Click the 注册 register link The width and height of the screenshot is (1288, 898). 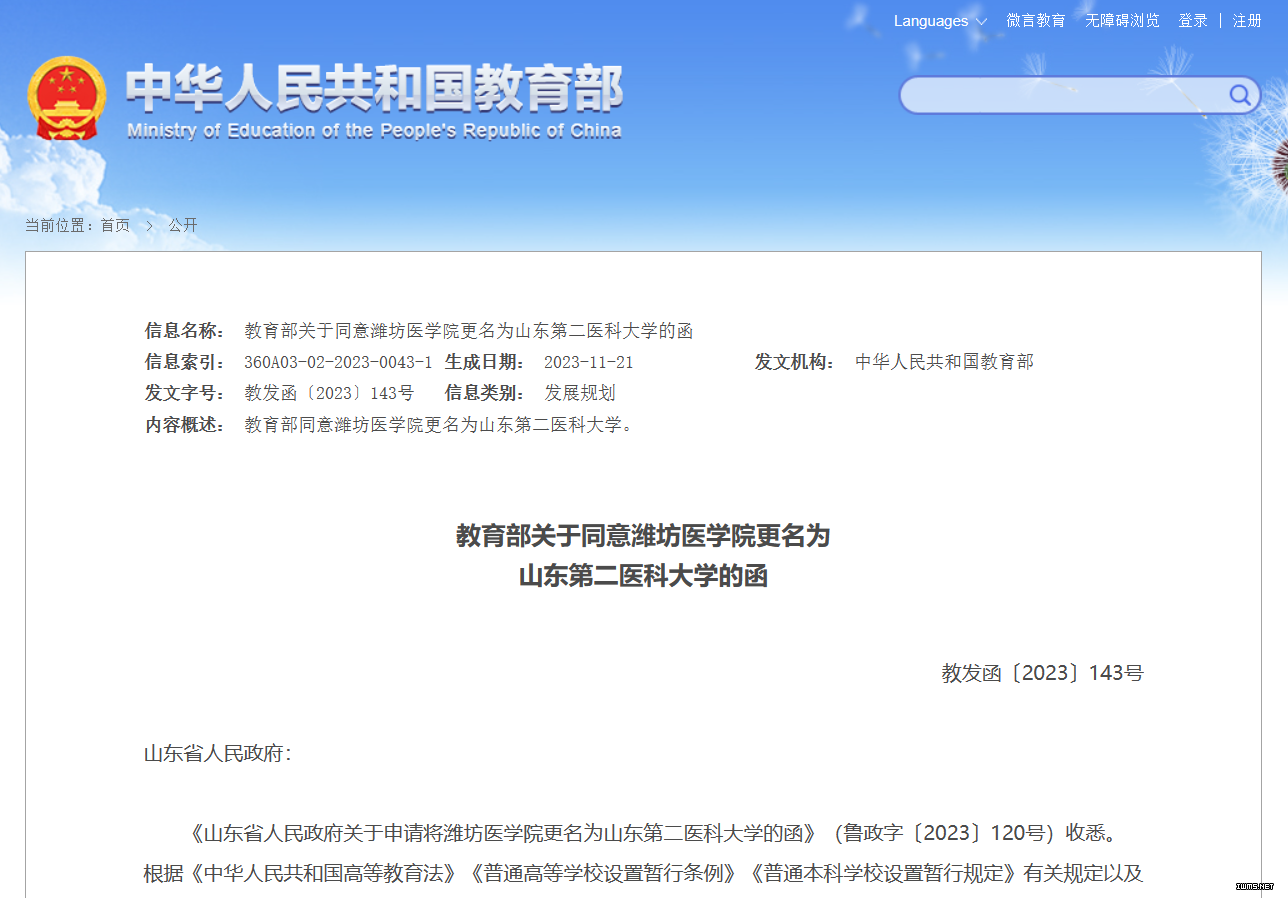pyautogui.click(x=1247, y=21)
